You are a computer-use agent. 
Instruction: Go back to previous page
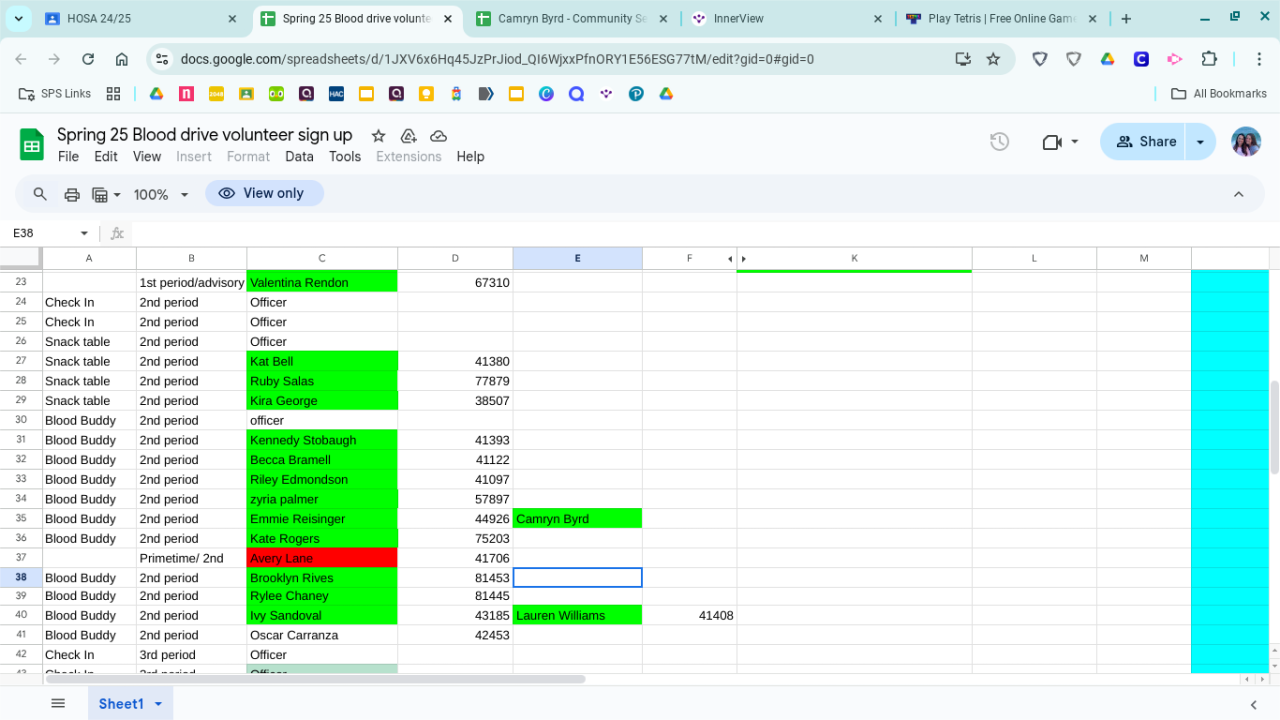pyautogui.click(x=21, y=59)
